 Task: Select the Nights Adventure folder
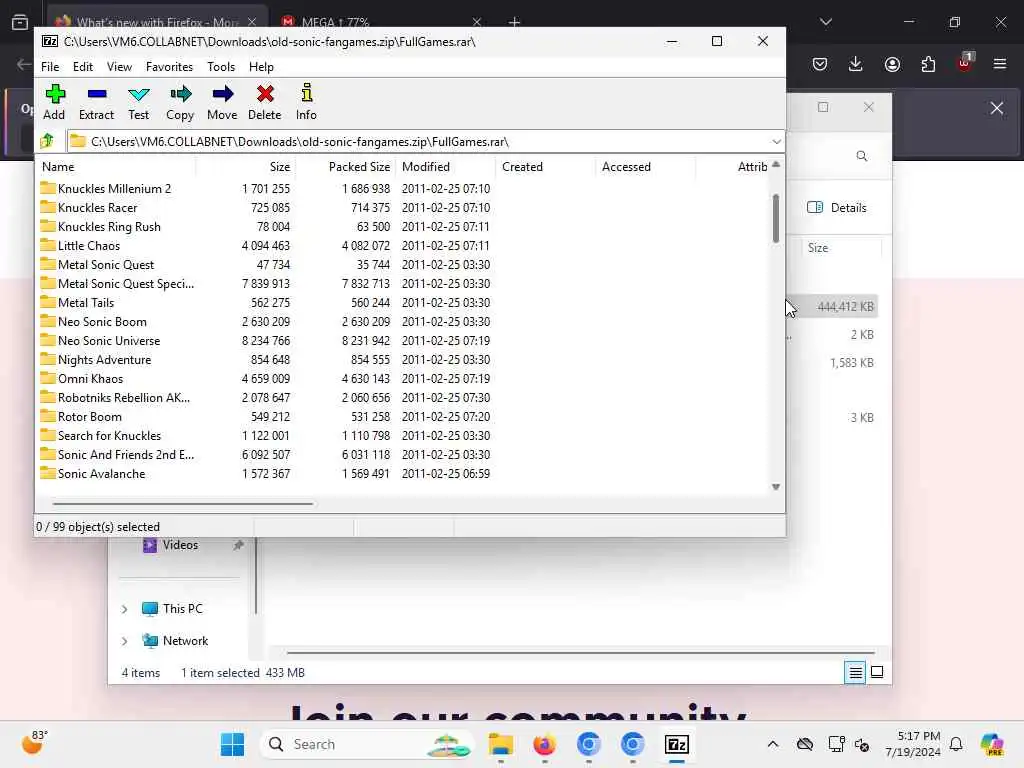point(104,360)
